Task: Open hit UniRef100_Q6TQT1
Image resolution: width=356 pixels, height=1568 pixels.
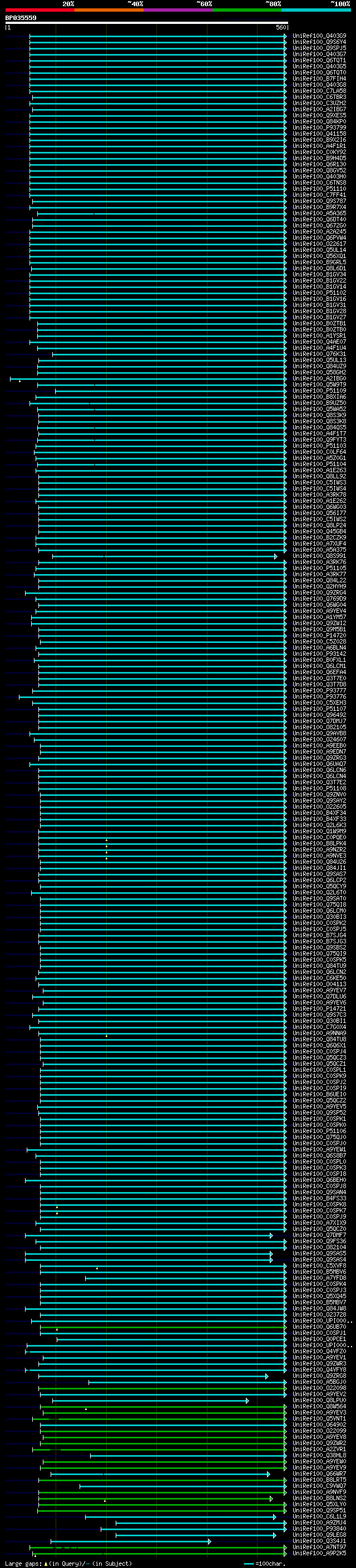Action: click(x=319, y=60)
